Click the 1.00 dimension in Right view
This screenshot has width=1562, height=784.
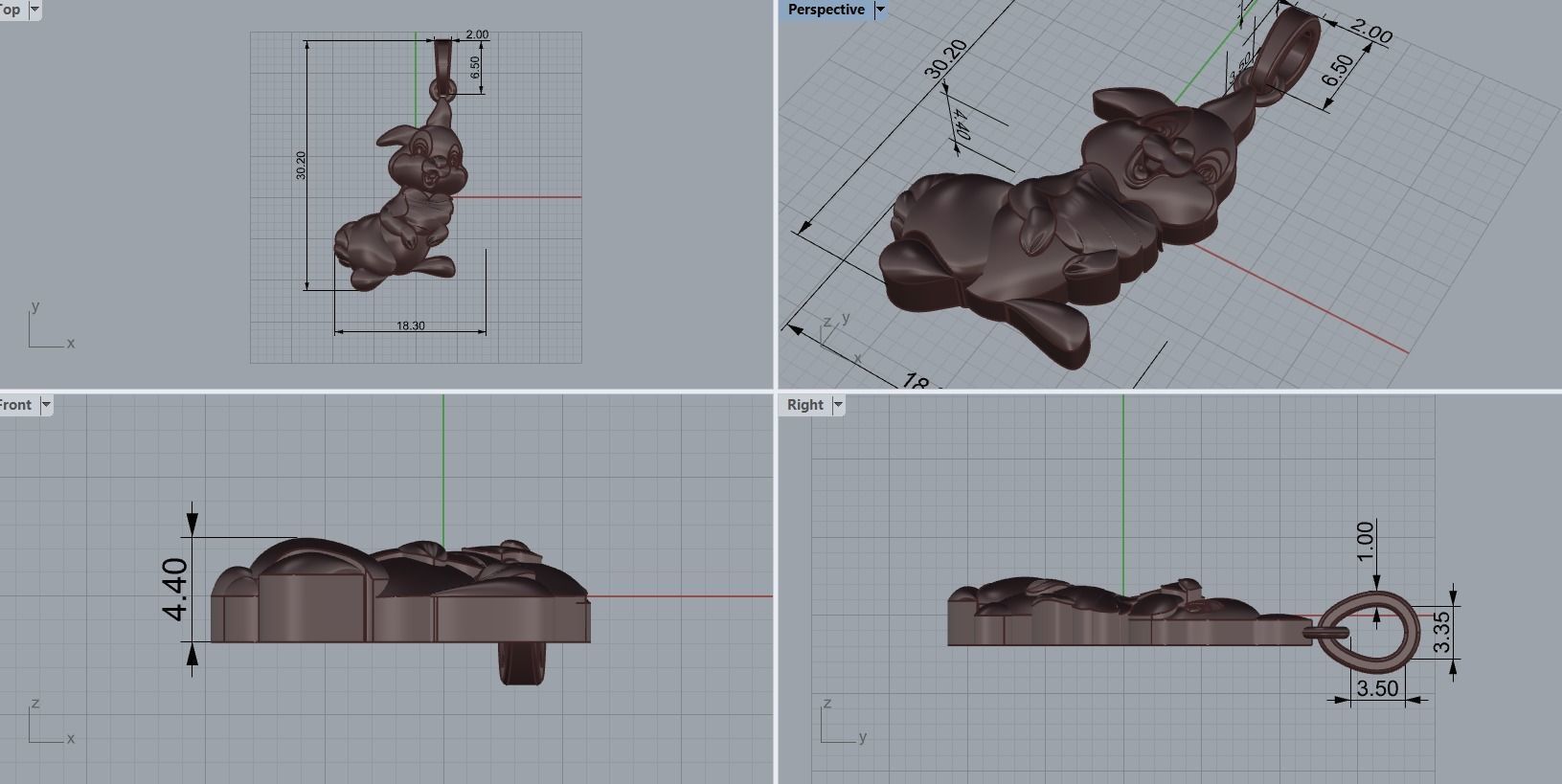click(x=1366, y=541)
